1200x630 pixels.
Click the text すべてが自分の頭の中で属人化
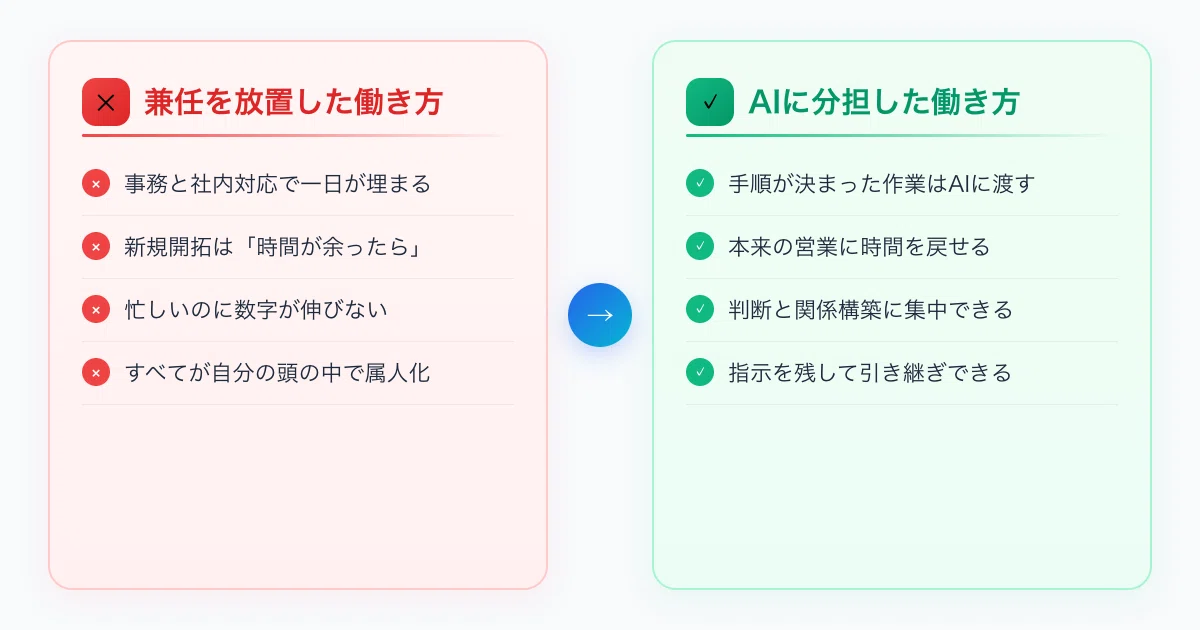click(x=278, y=373)
